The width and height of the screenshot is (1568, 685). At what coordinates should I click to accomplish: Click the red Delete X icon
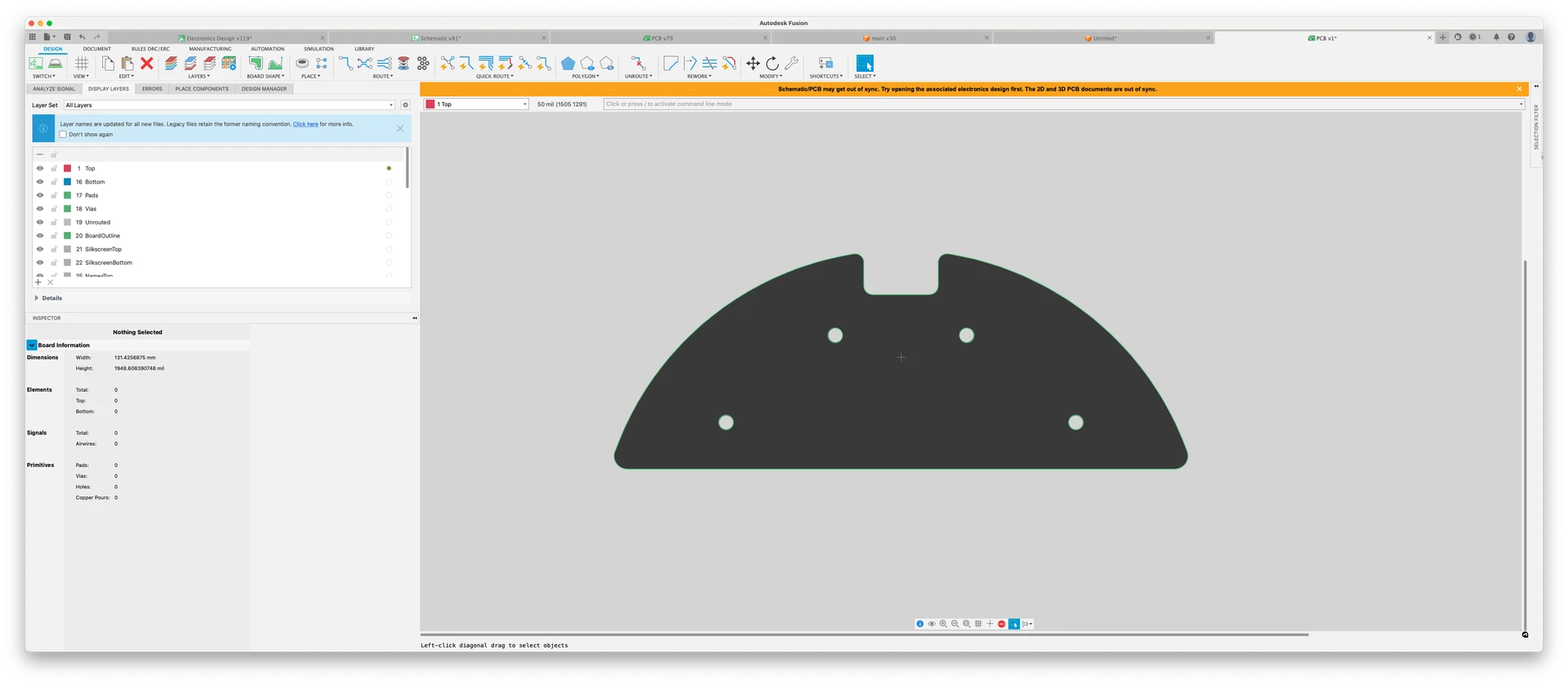(x=147, y=64)
